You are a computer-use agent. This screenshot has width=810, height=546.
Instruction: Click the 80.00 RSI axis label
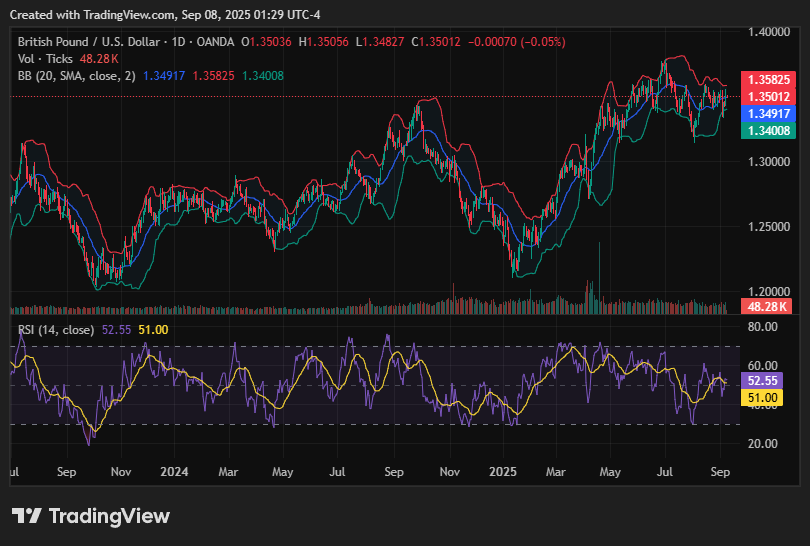coord(762,327)
